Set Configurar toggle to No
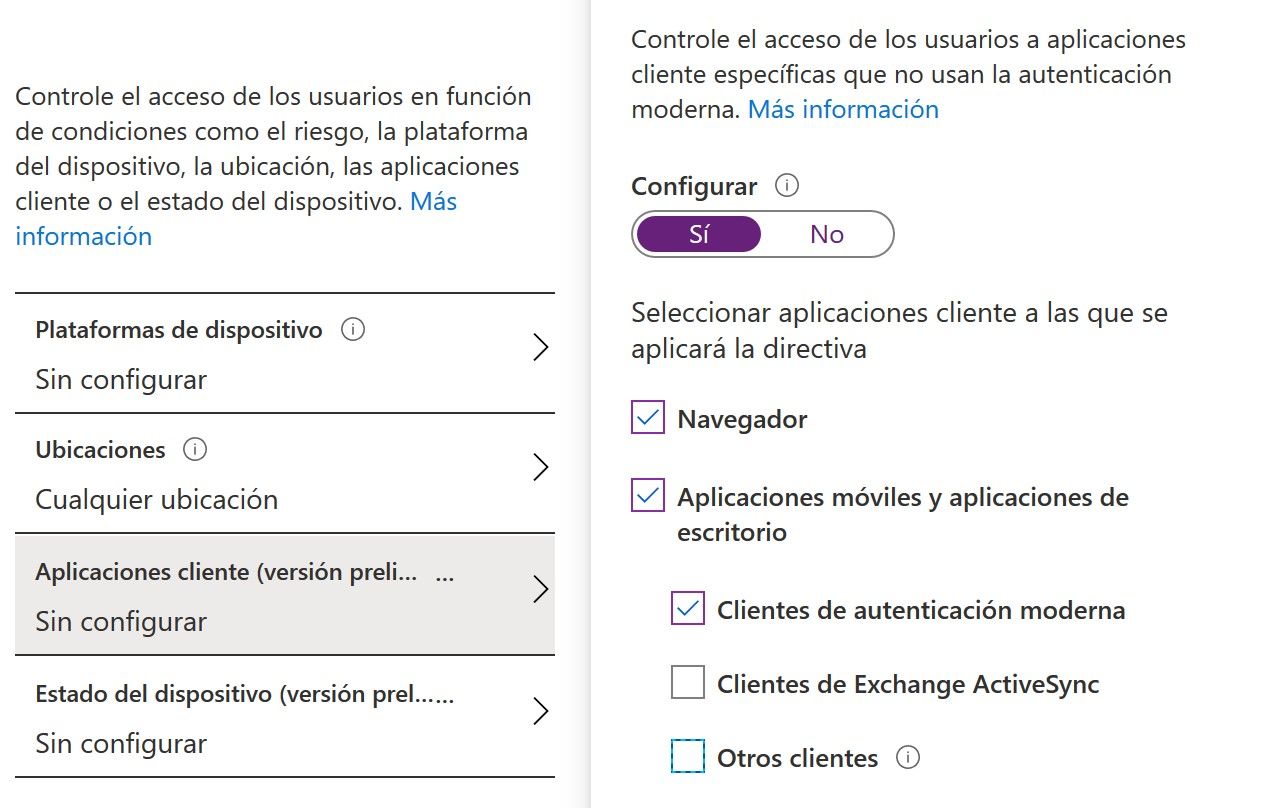Viewport: 1263px width, 808px height. (827, 234)
